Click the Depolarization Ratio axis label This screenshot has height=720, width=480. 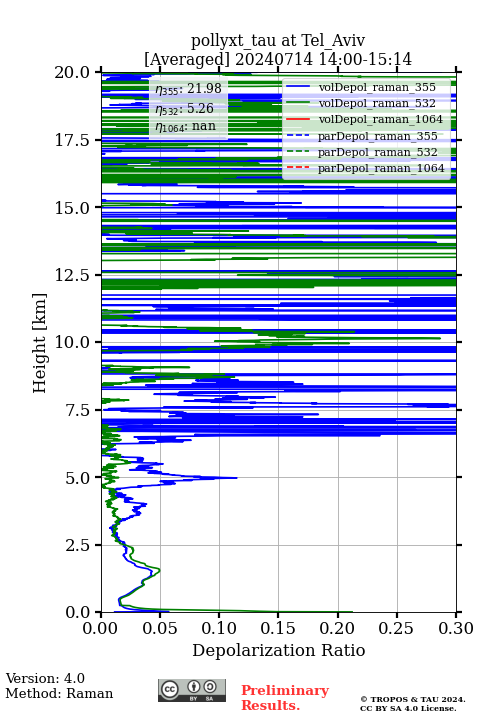tap(278, 650)
